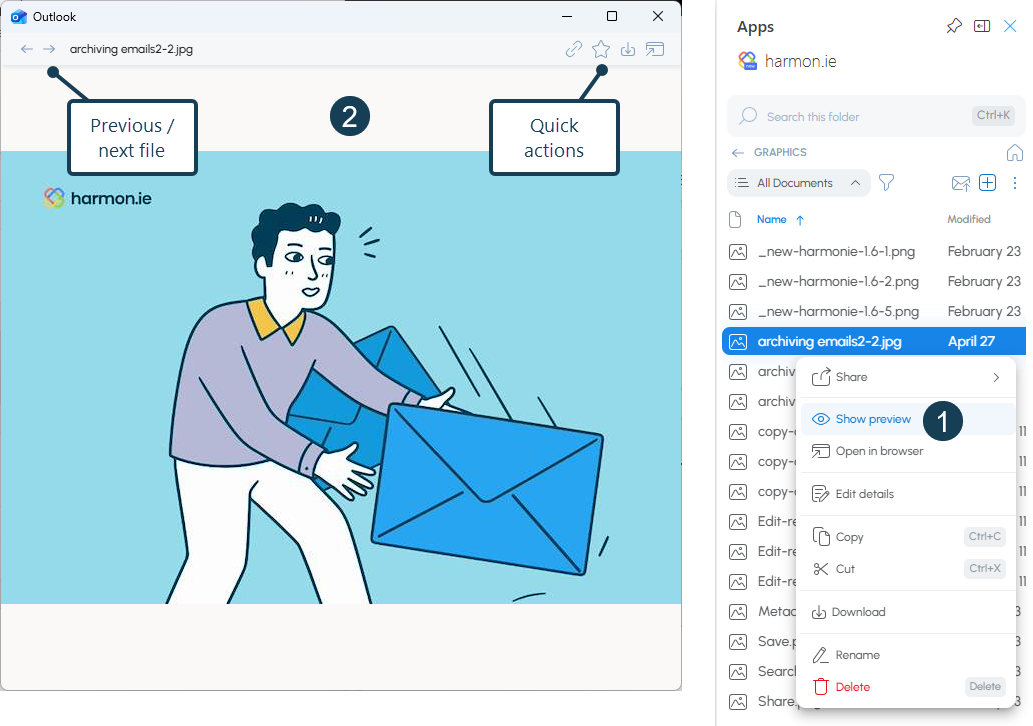
Task: Choose Delete in context menu
Action: click(907, 686)
